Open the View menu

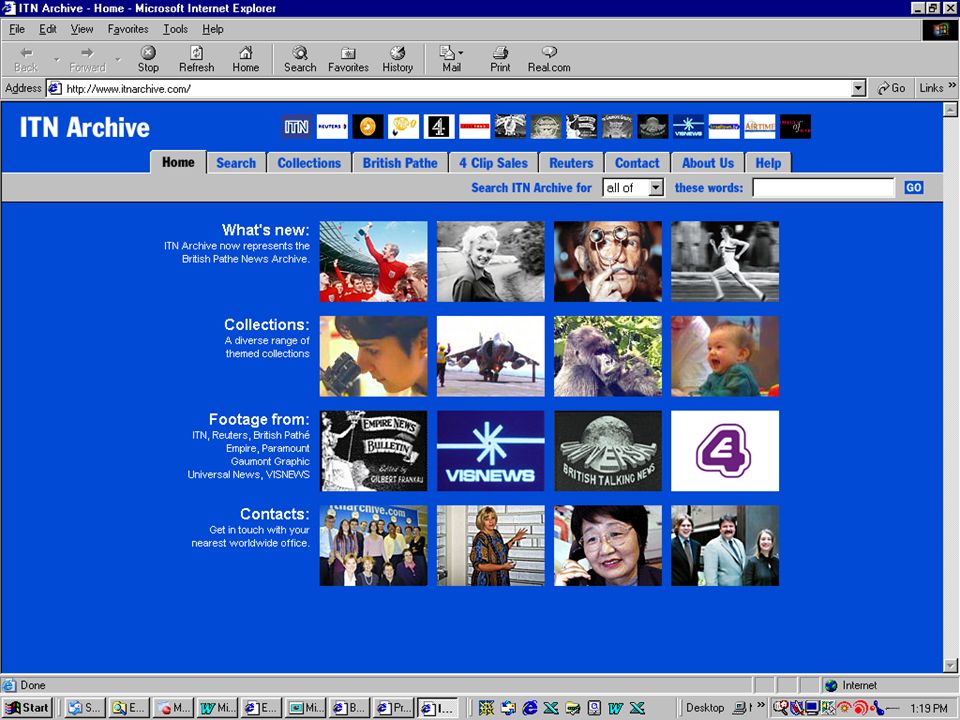(82, 29)
